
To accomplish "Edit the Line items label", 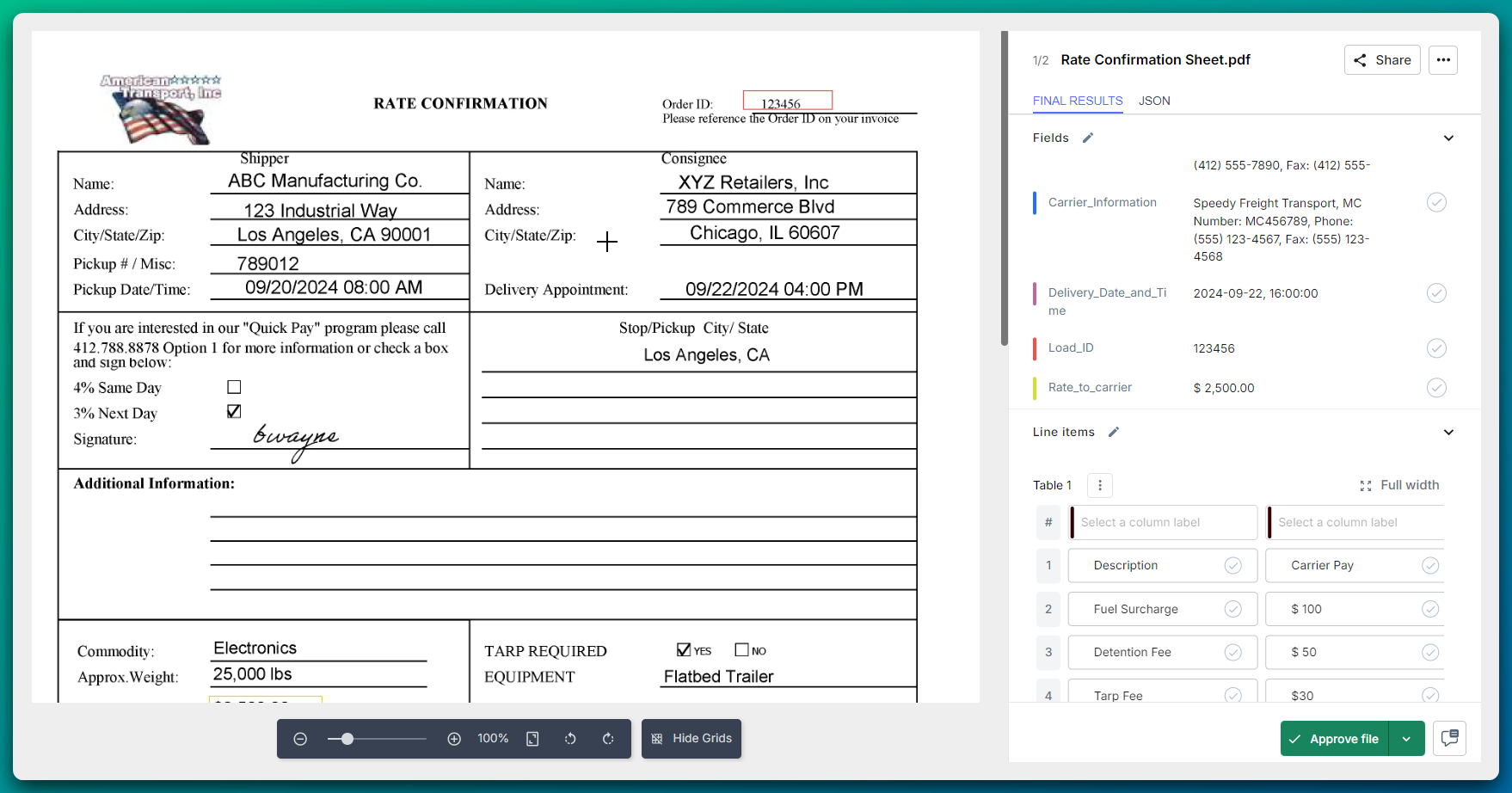I will pos(1113,432).
